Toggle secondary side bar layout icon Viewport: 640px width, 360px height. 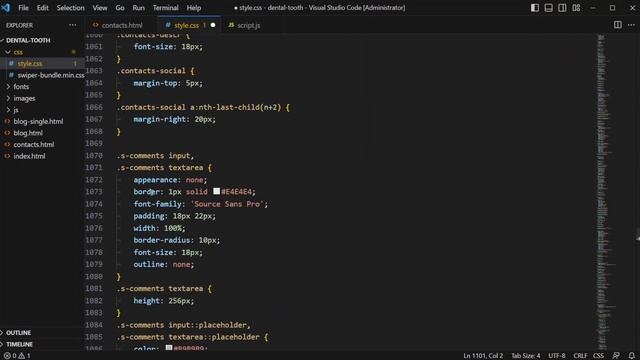[x=562, y=8]
